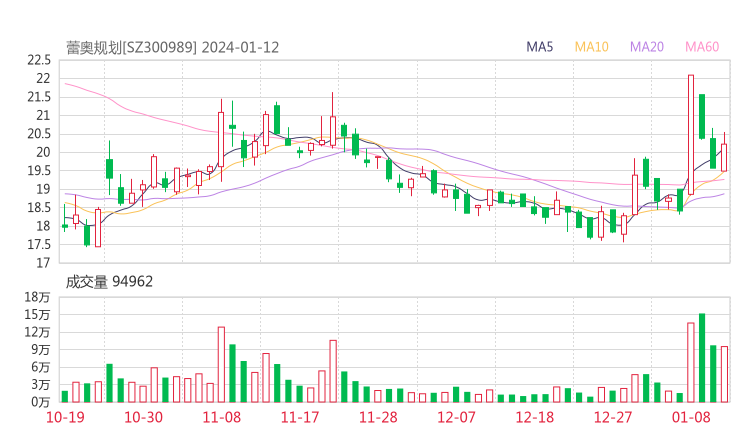Click the MA5 legend label
Screen dimensions: 740x440
click(539, 47)
